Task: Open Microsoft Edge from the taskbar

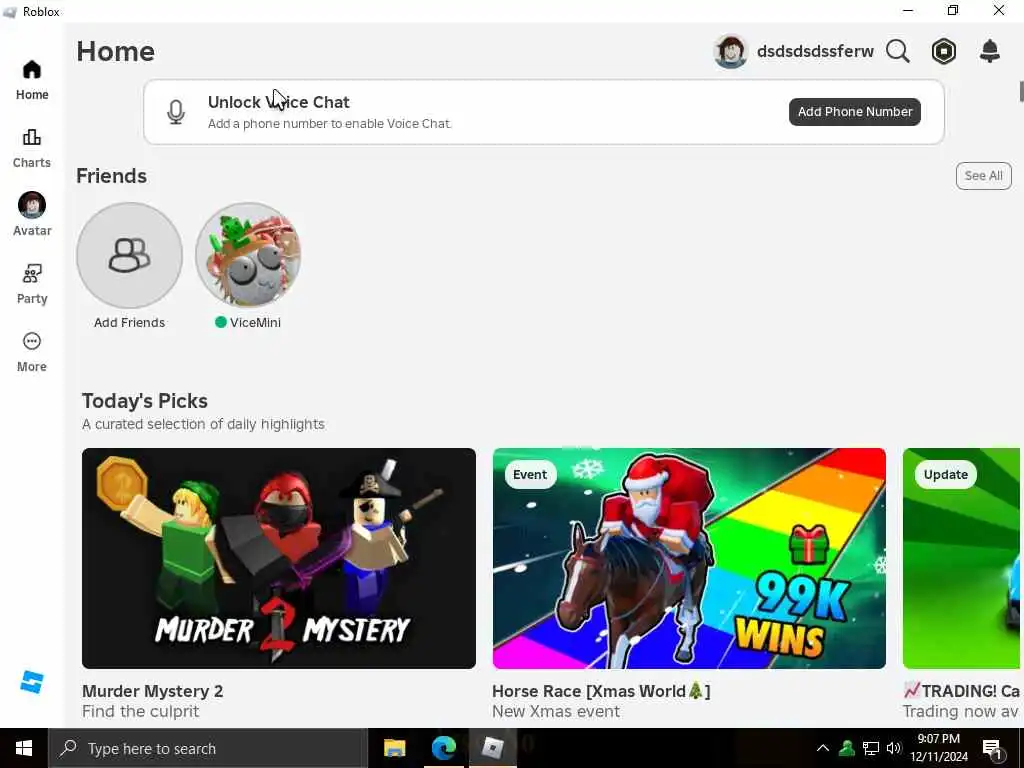Action: 443,748
